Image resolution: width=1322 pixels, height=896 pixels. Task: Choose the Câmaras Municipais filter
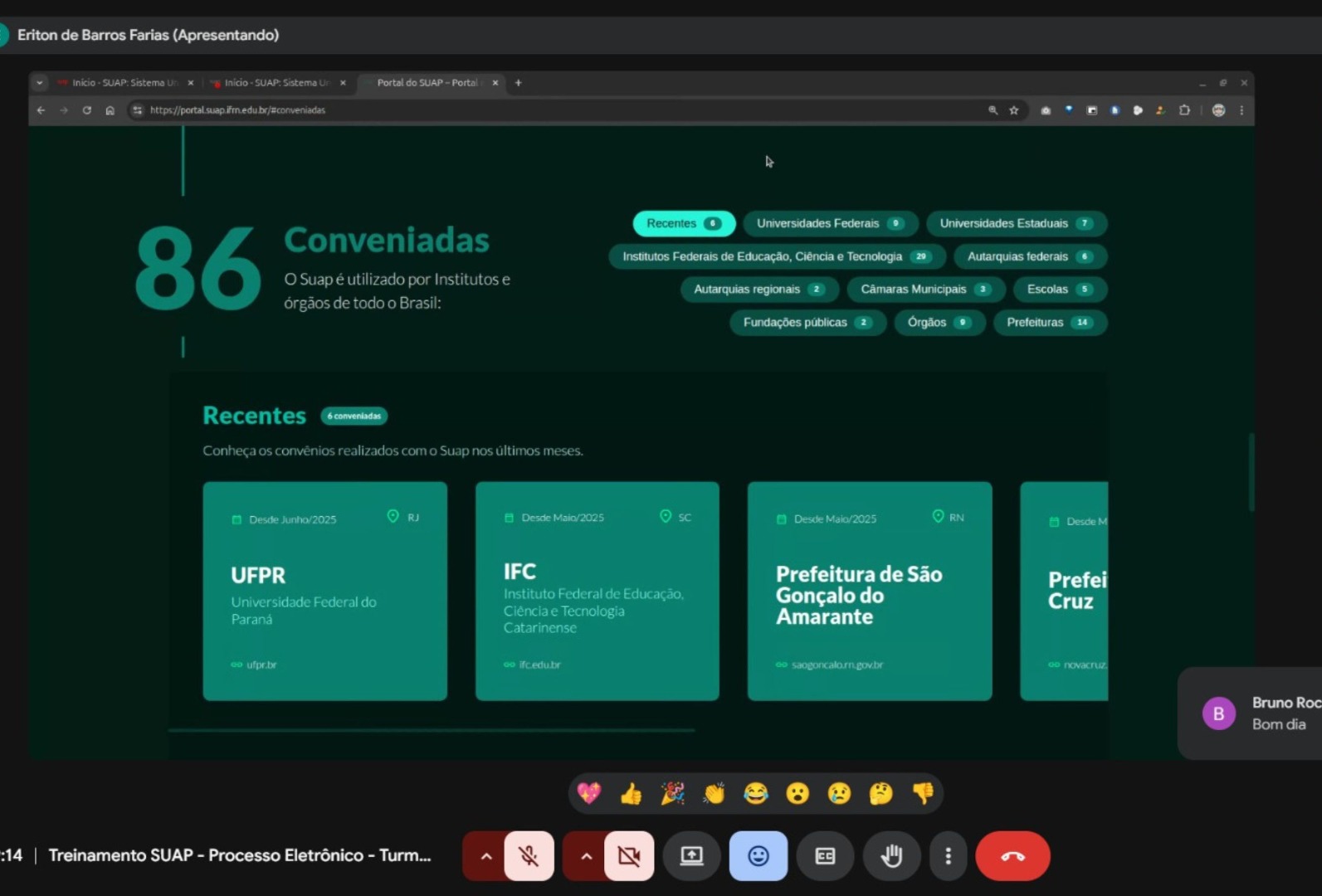tap(926, 289)
